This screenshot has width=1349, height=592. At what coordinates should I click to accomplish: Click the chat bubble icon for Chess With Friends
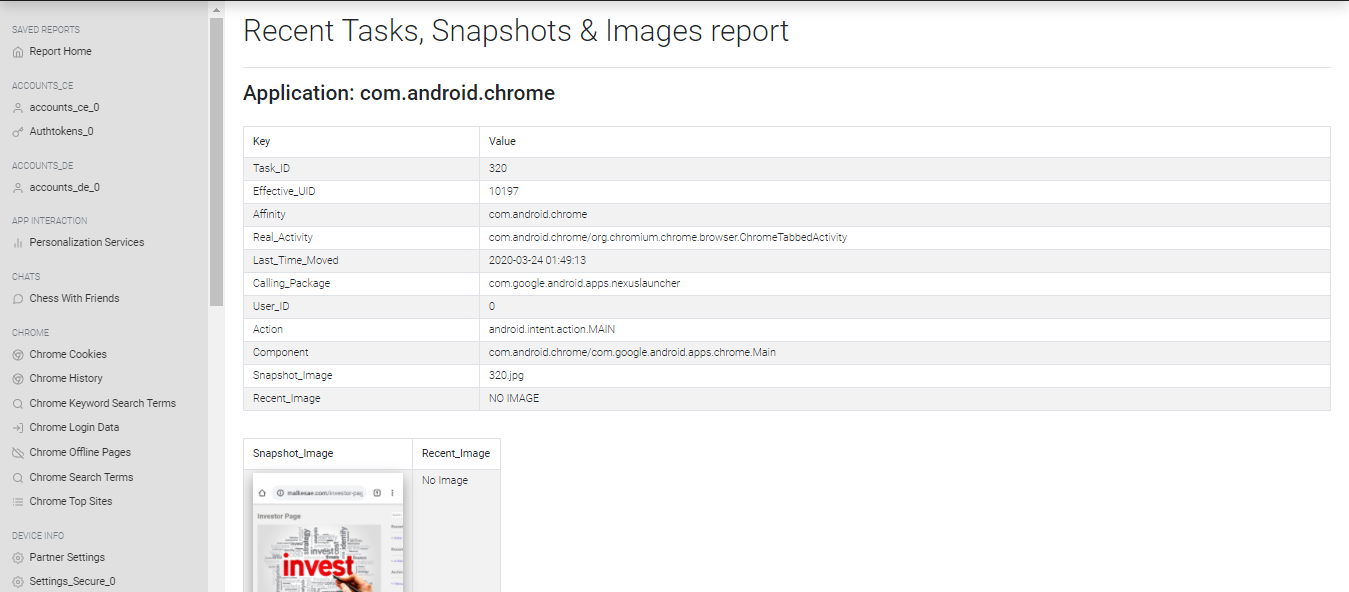coord(18,299)
